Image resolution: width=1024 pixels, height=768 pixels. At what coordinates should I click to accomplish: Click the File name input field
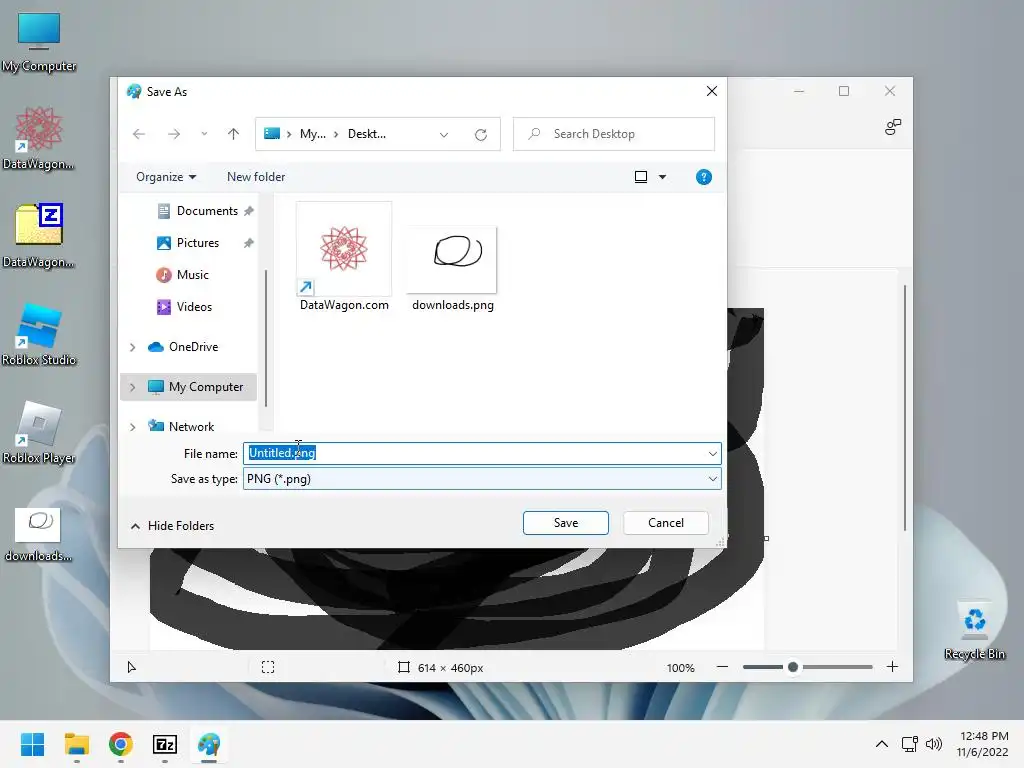click(482, 453)
